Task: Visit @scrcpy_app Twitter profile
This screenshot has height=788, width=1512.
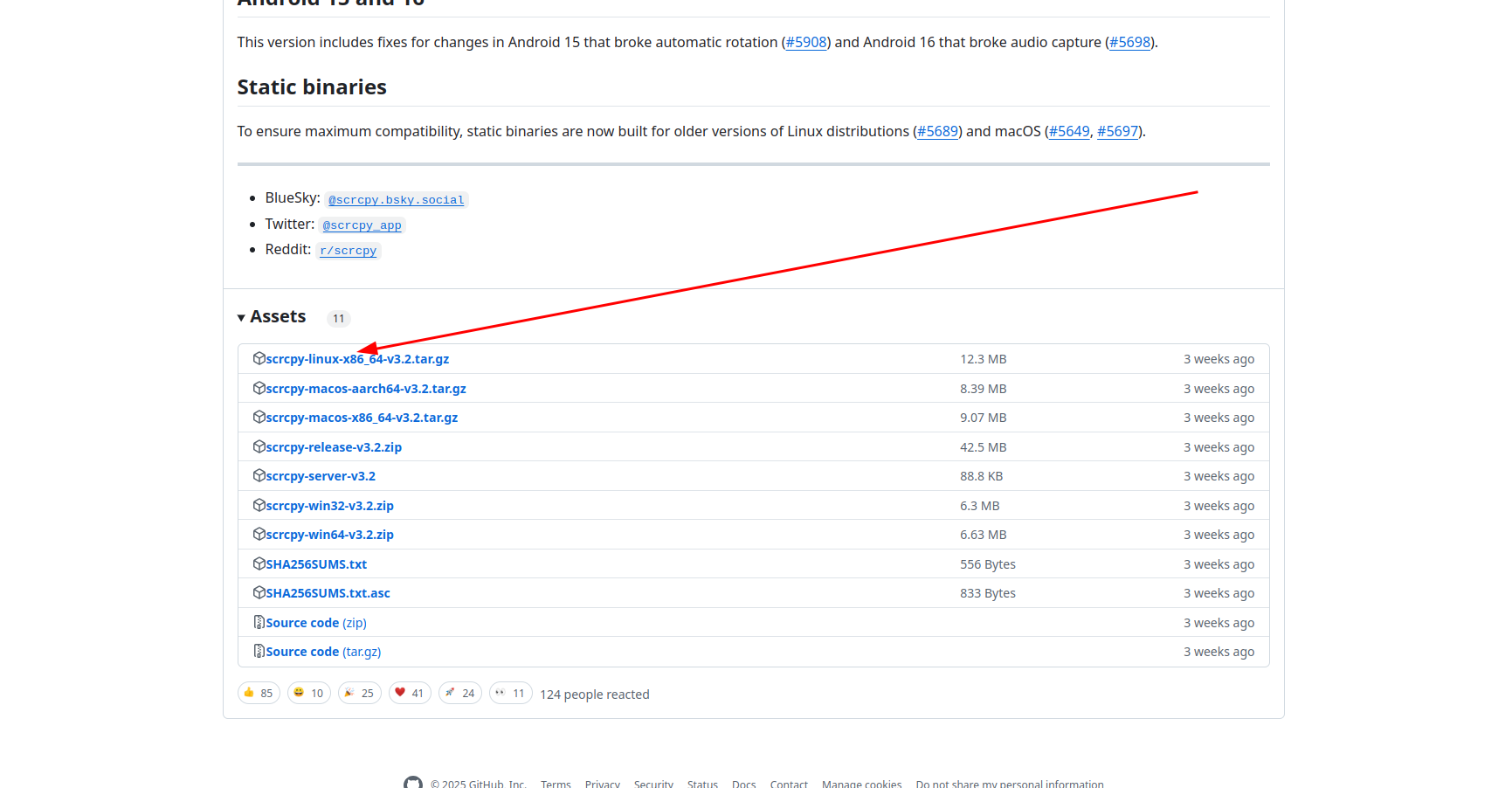Action: [362, 225]
